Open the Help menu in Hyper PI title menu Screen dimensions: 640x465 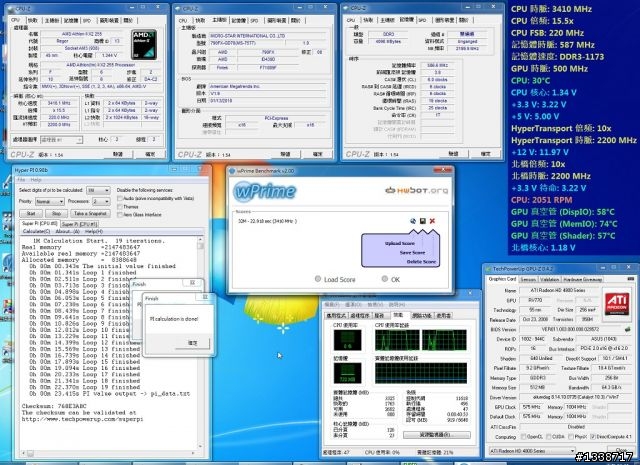[36, 180]
